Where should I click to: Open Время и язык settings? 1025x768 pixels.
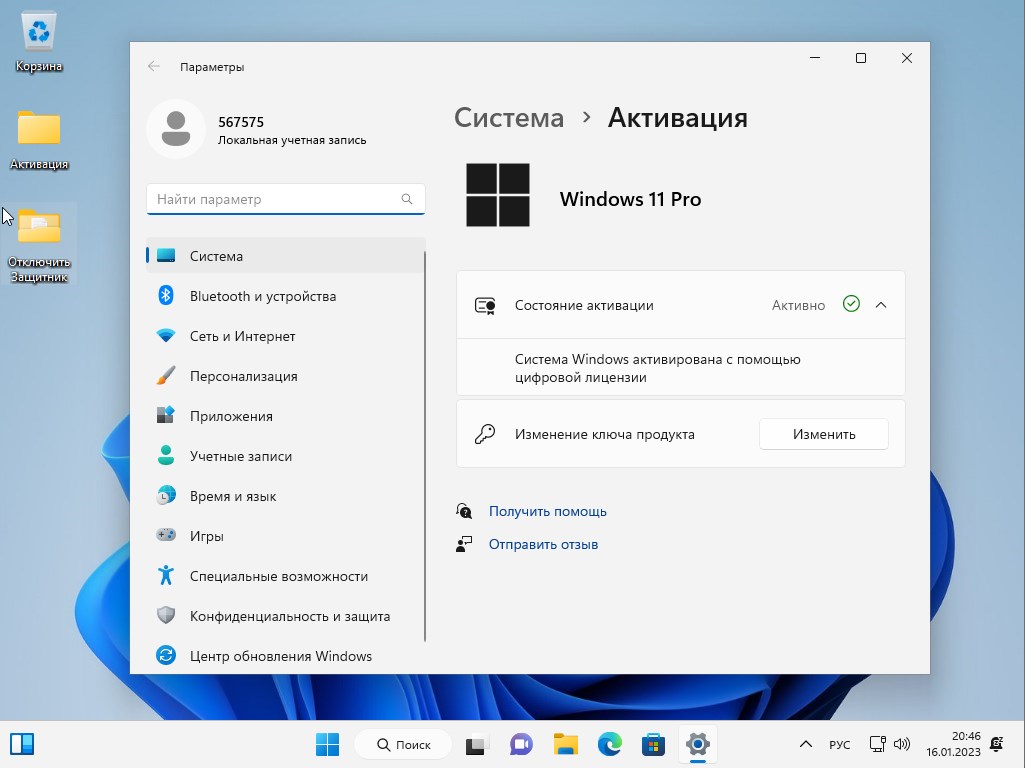click(x=286, y=495)
